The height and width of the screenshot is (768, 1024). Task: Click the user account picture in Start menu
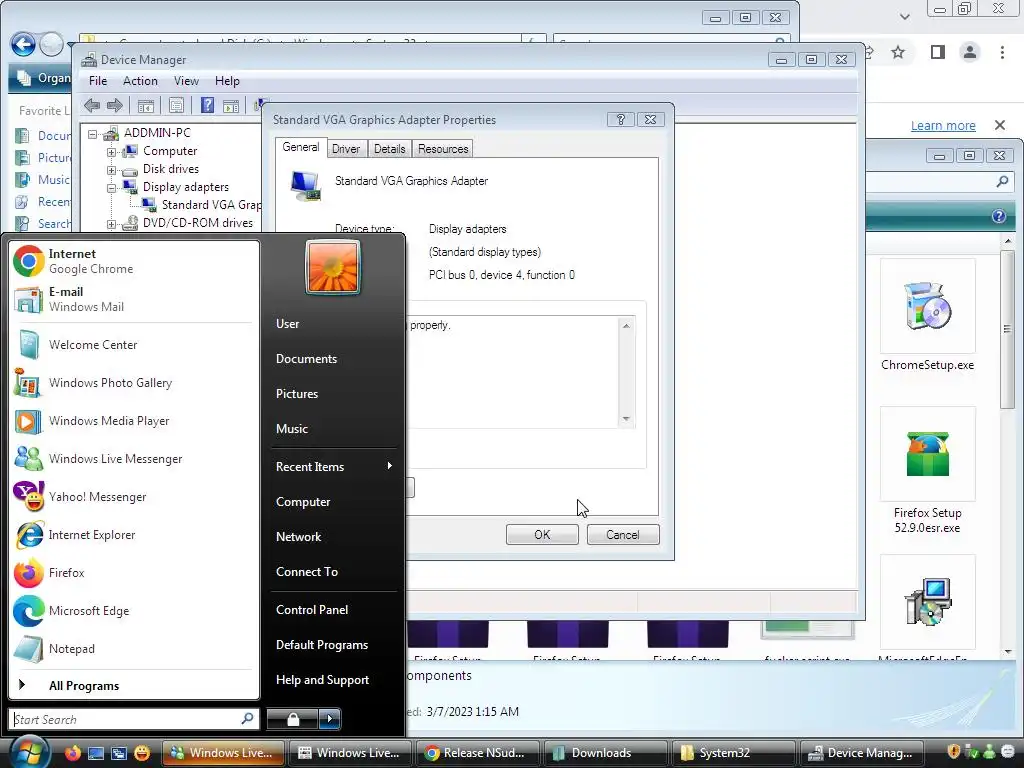[x=333, y=267]
